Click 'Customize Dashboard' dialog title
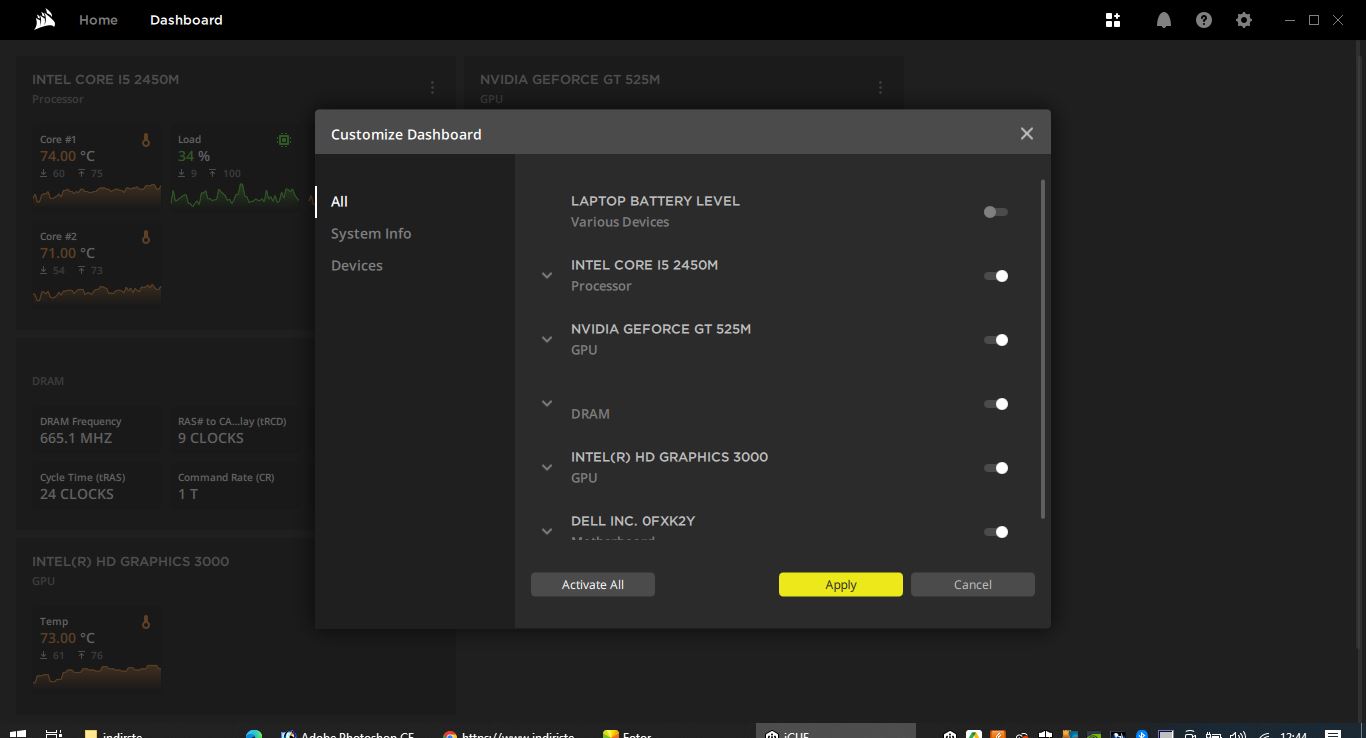 tap(406, 134)
